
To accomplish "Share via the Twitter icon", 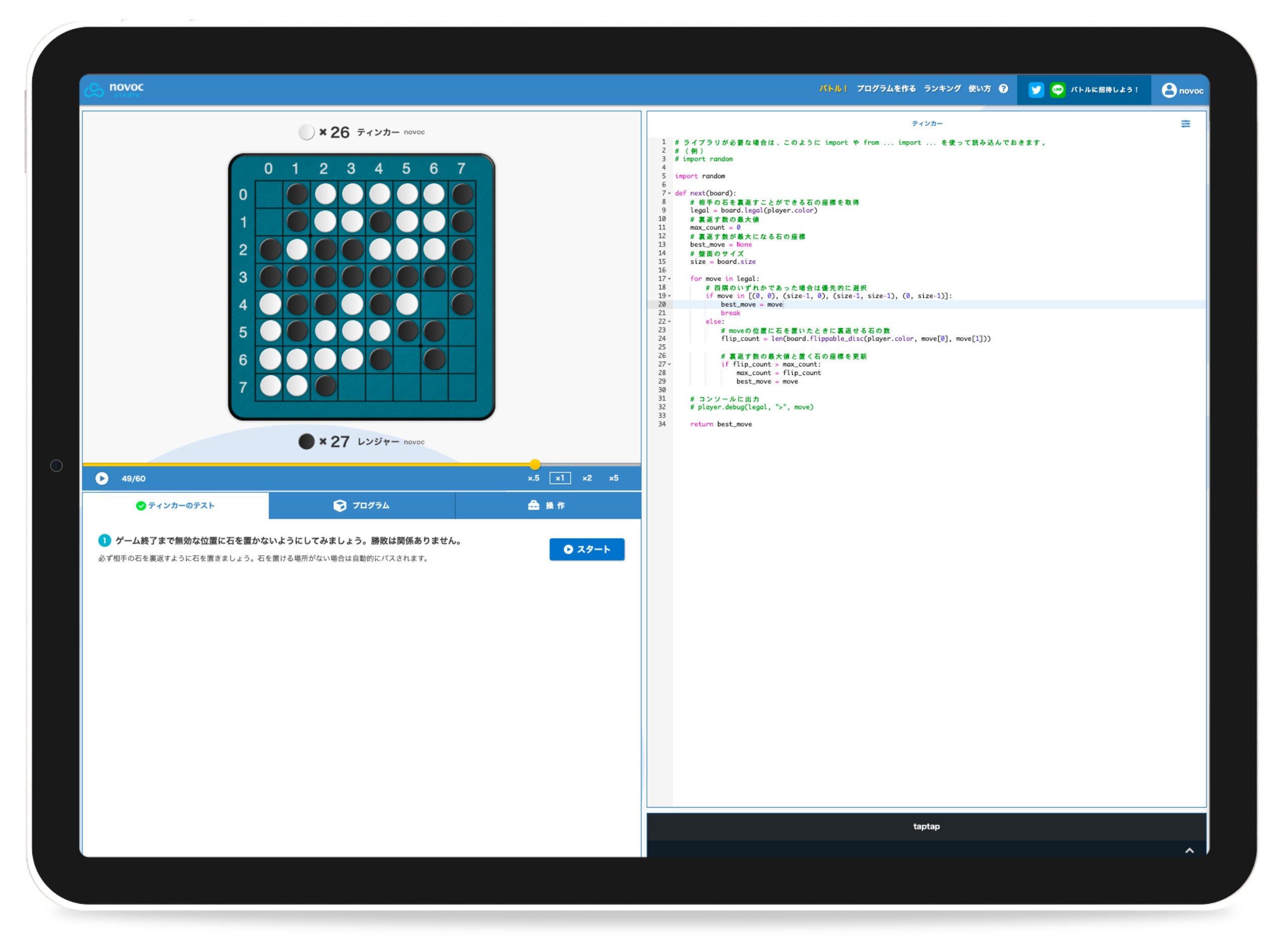I will (1035, 89).
